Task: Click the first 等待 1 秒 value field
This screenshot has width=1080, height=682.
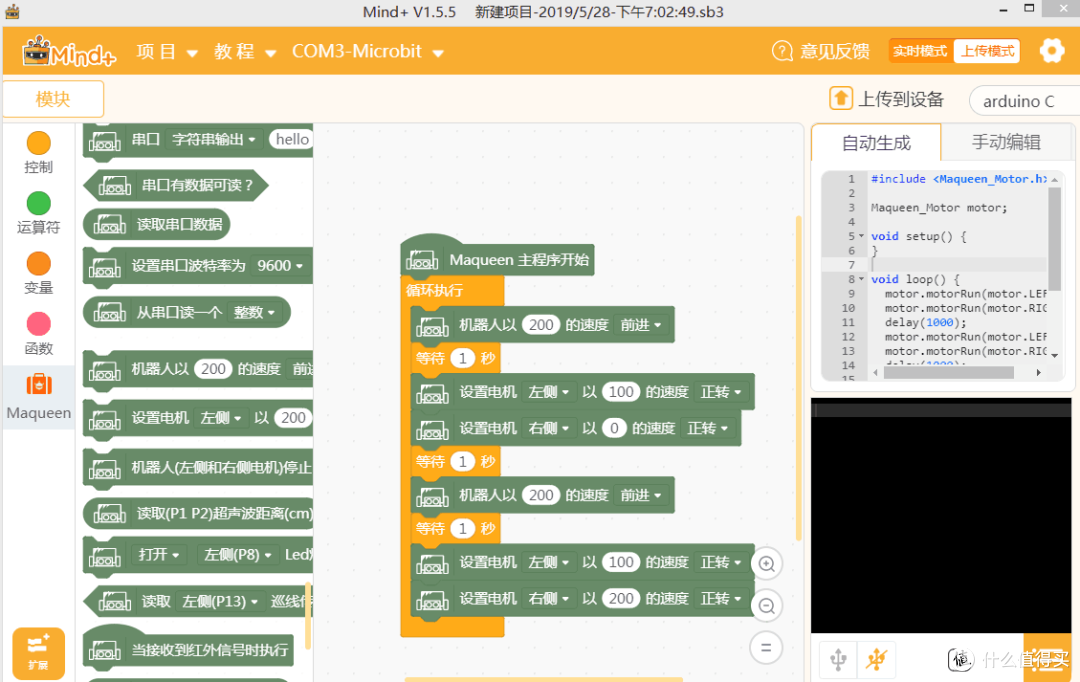Action: click(x=462, y=358)
